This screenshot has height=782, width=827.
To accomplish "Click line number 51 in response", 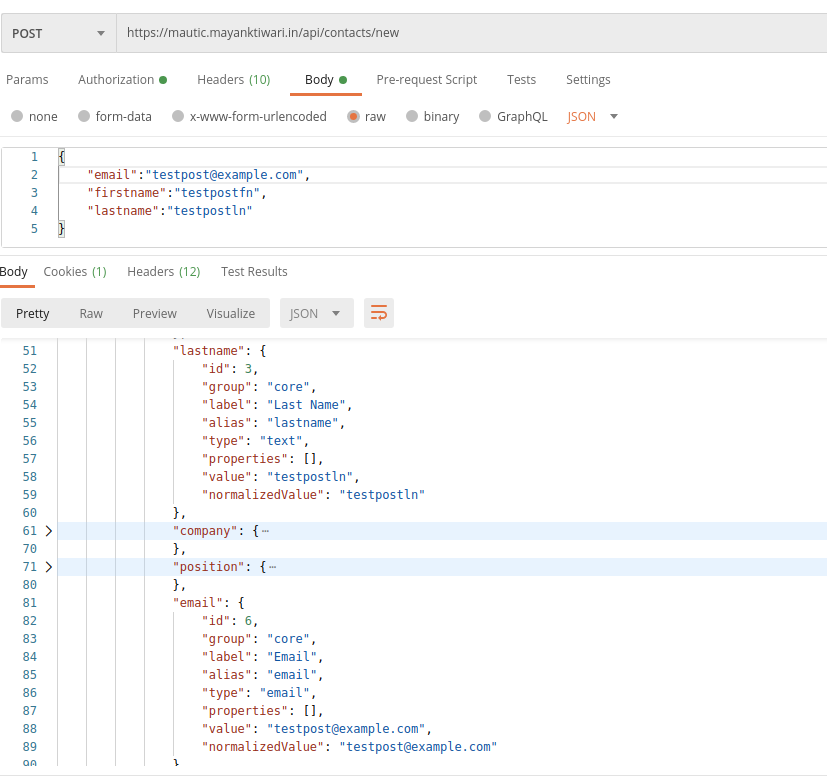I will point(30,351).
